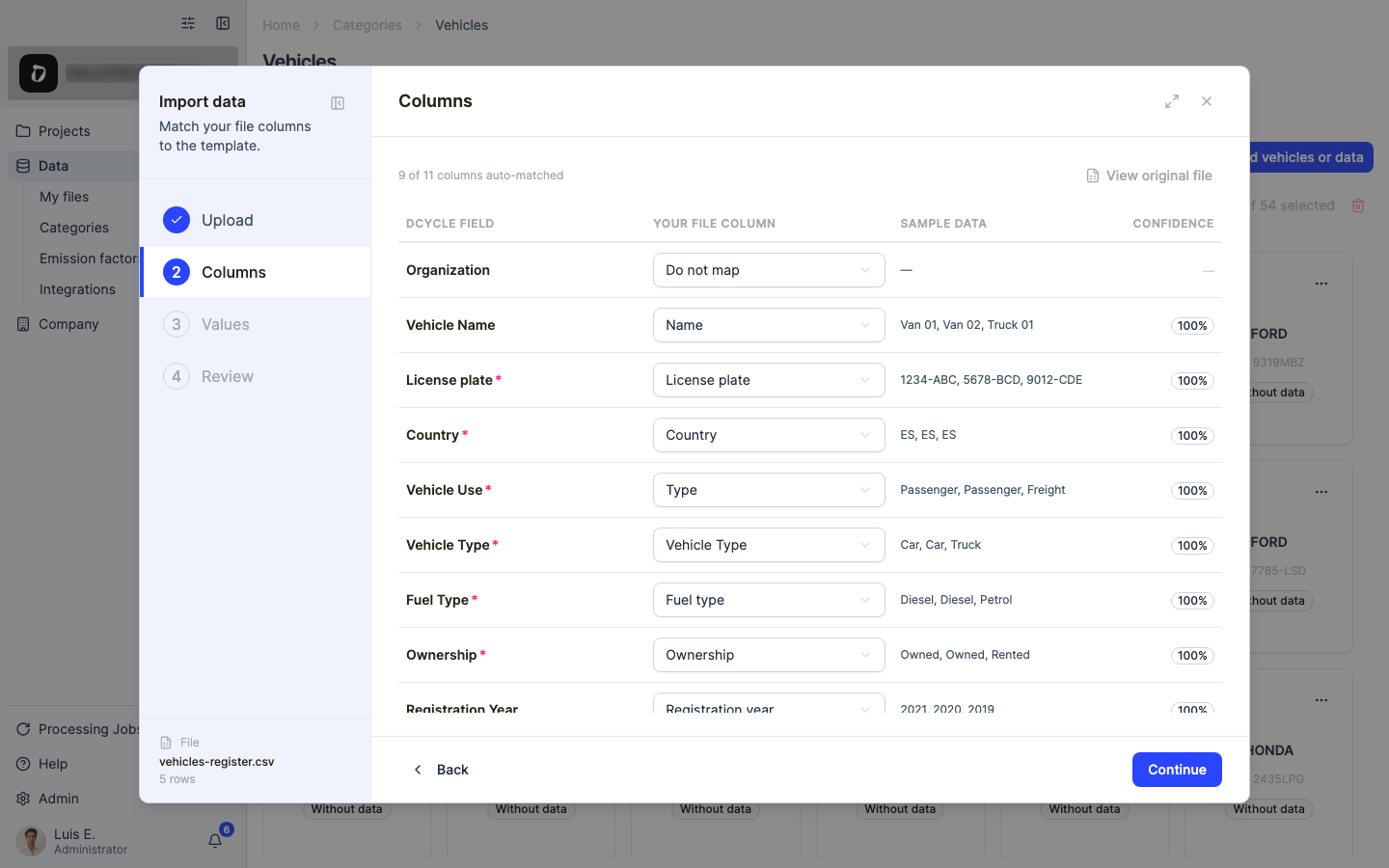Open the Vehicle Use 'Type' dropdown
This screenshot has height=868, width=1389.
tap(769, 490)
